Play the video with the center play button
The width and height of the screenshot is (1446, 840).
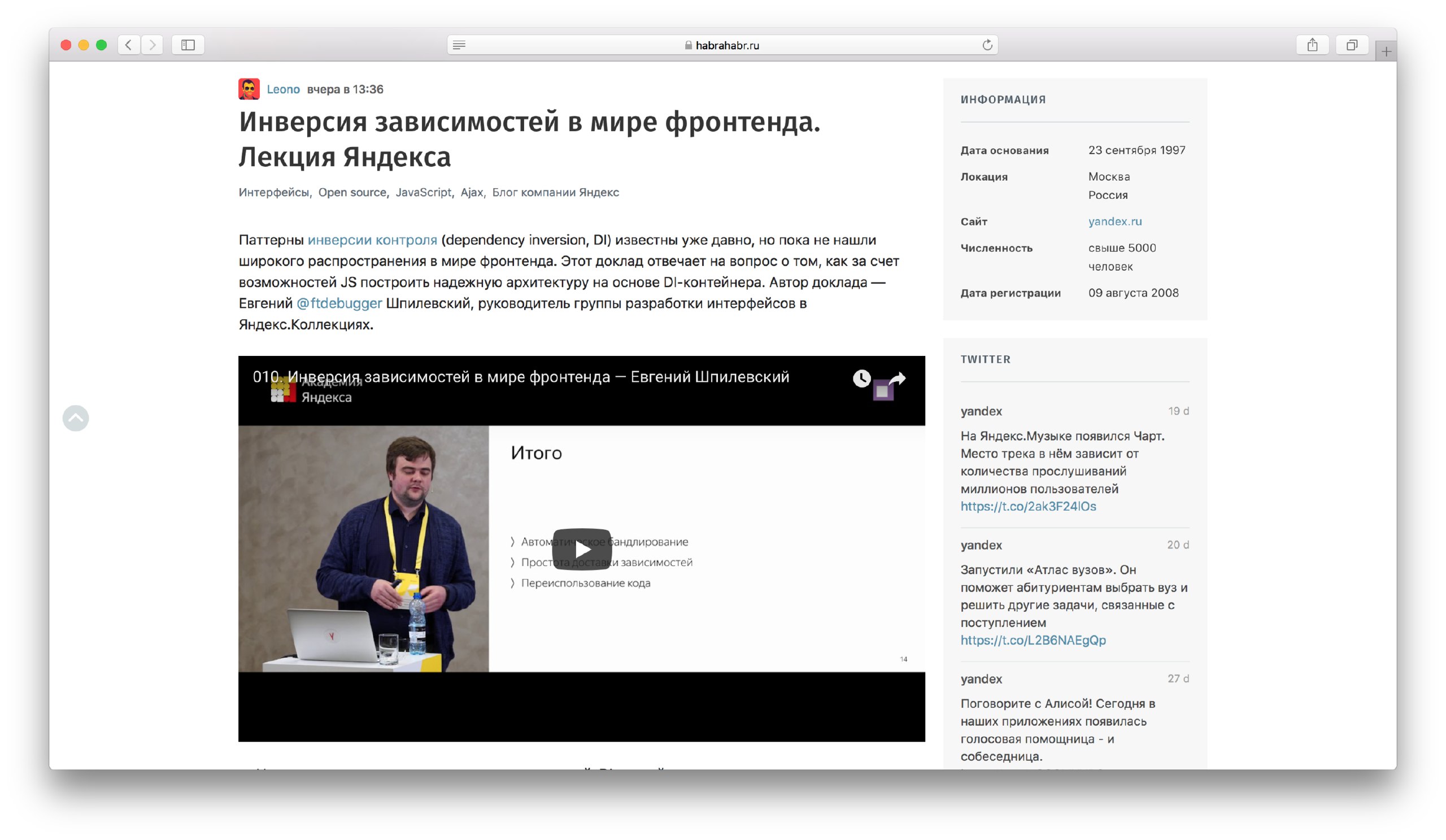tap(582, 549)
